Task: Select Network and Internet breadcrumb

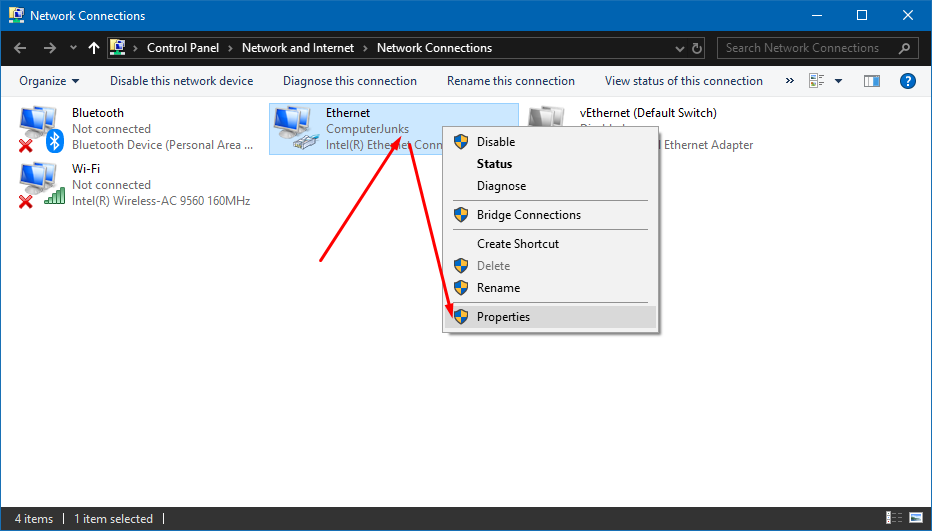Action: (x=297, y=48)
